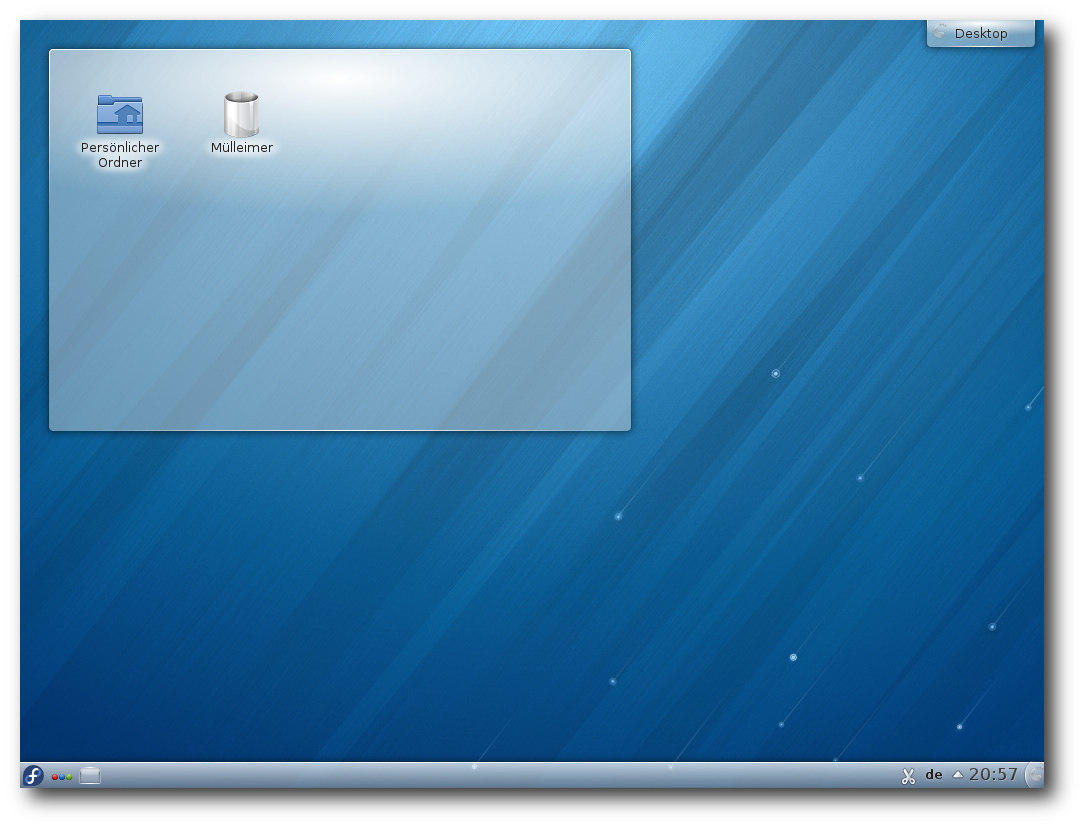Open the Klipper scissors clipboard icon
1084x828 pixels.
point(908,776)
